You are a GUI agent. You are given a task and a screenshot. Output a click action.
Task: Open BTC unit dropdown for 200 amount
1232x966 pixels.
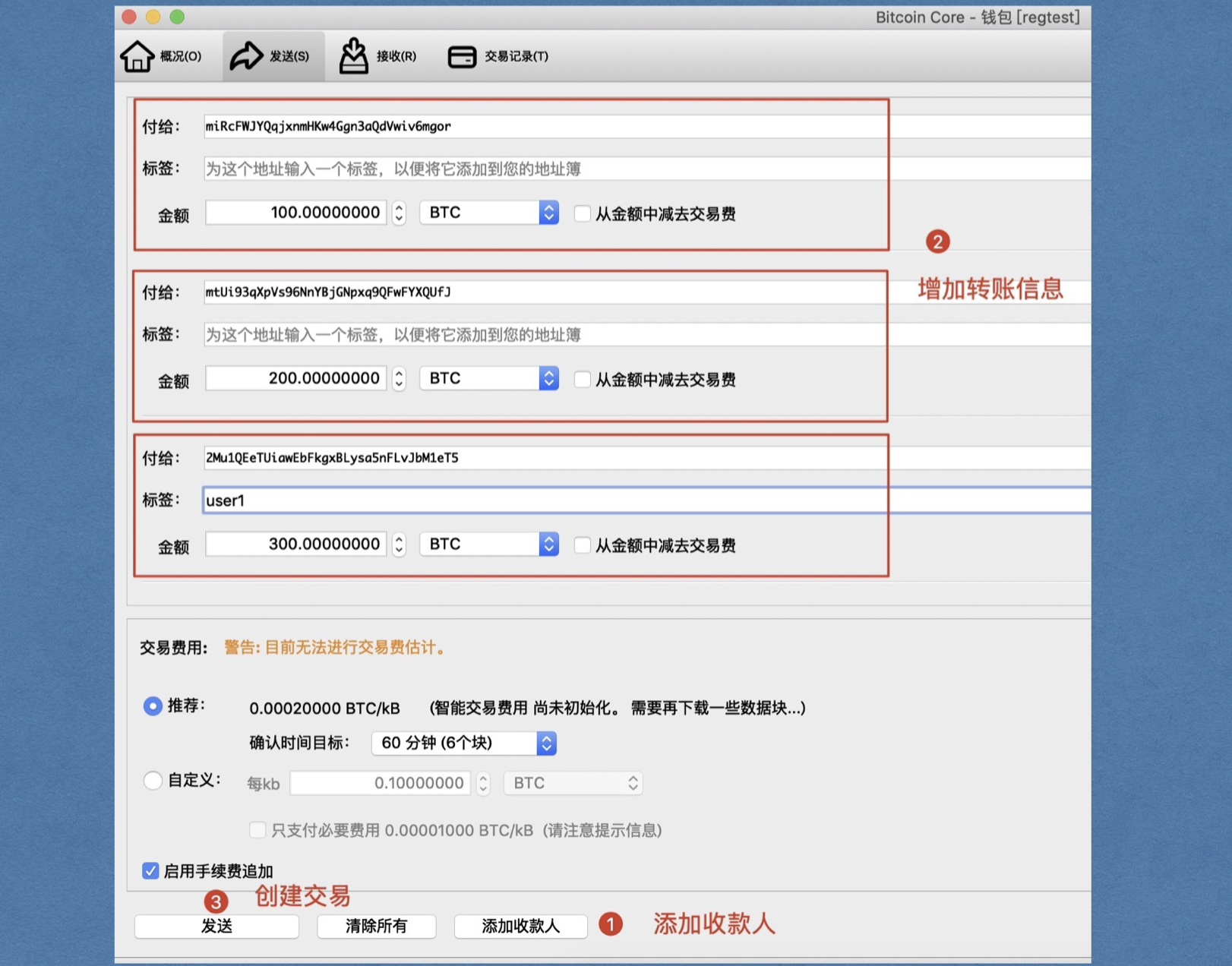click(x=489, y=378)
